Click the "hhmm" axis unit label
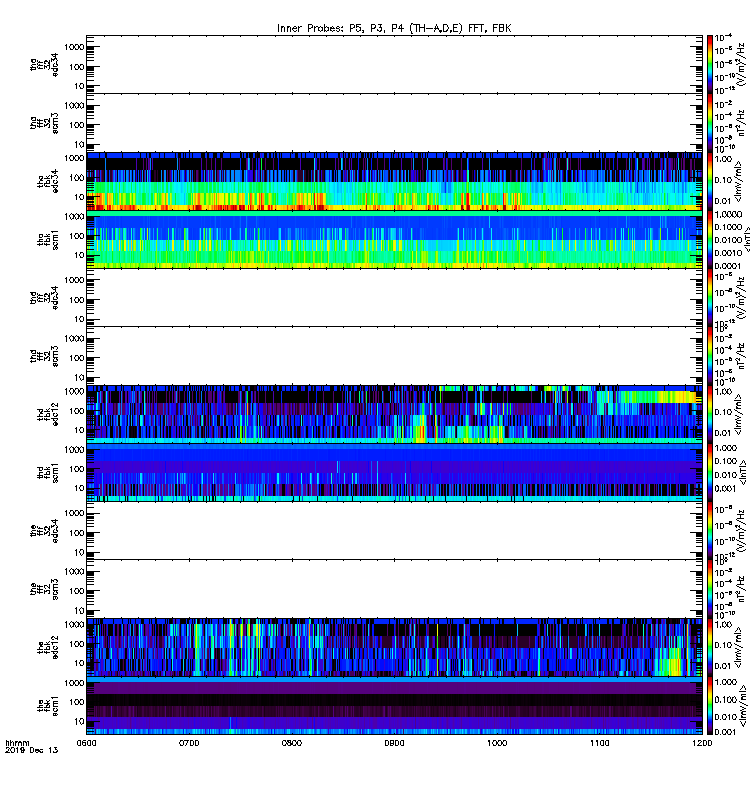Screen dimensions: 750x800 pos(17,743)
